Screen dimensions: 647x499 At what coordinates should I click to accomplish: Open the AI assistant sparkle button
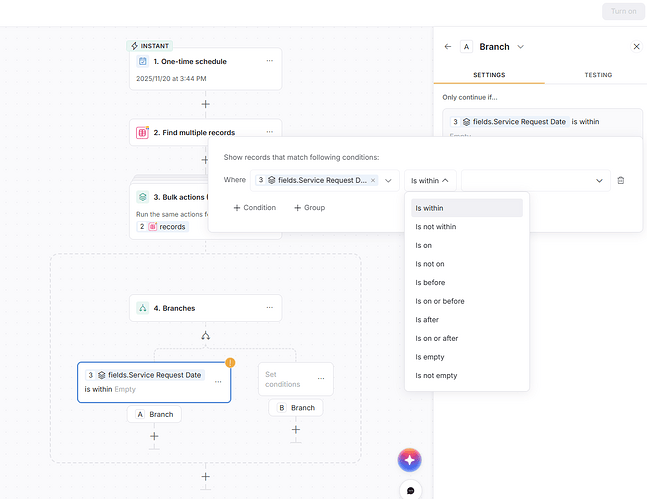coord(410,460)
